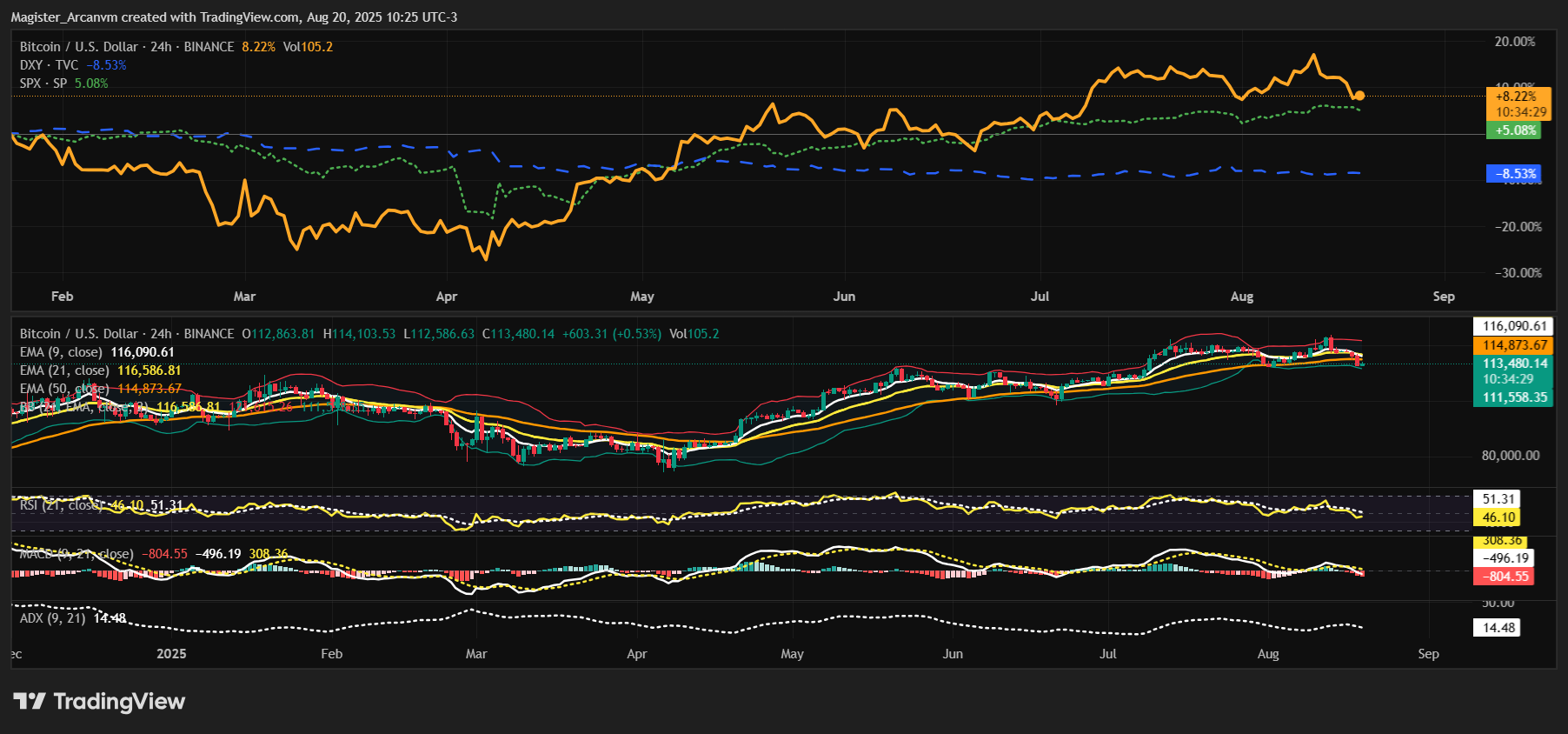Viewport: 1568px width, 734px height.
Task: Click the orange 8.22% value in the upper legend
Action: pyautogui.click(x=258, y=47)
